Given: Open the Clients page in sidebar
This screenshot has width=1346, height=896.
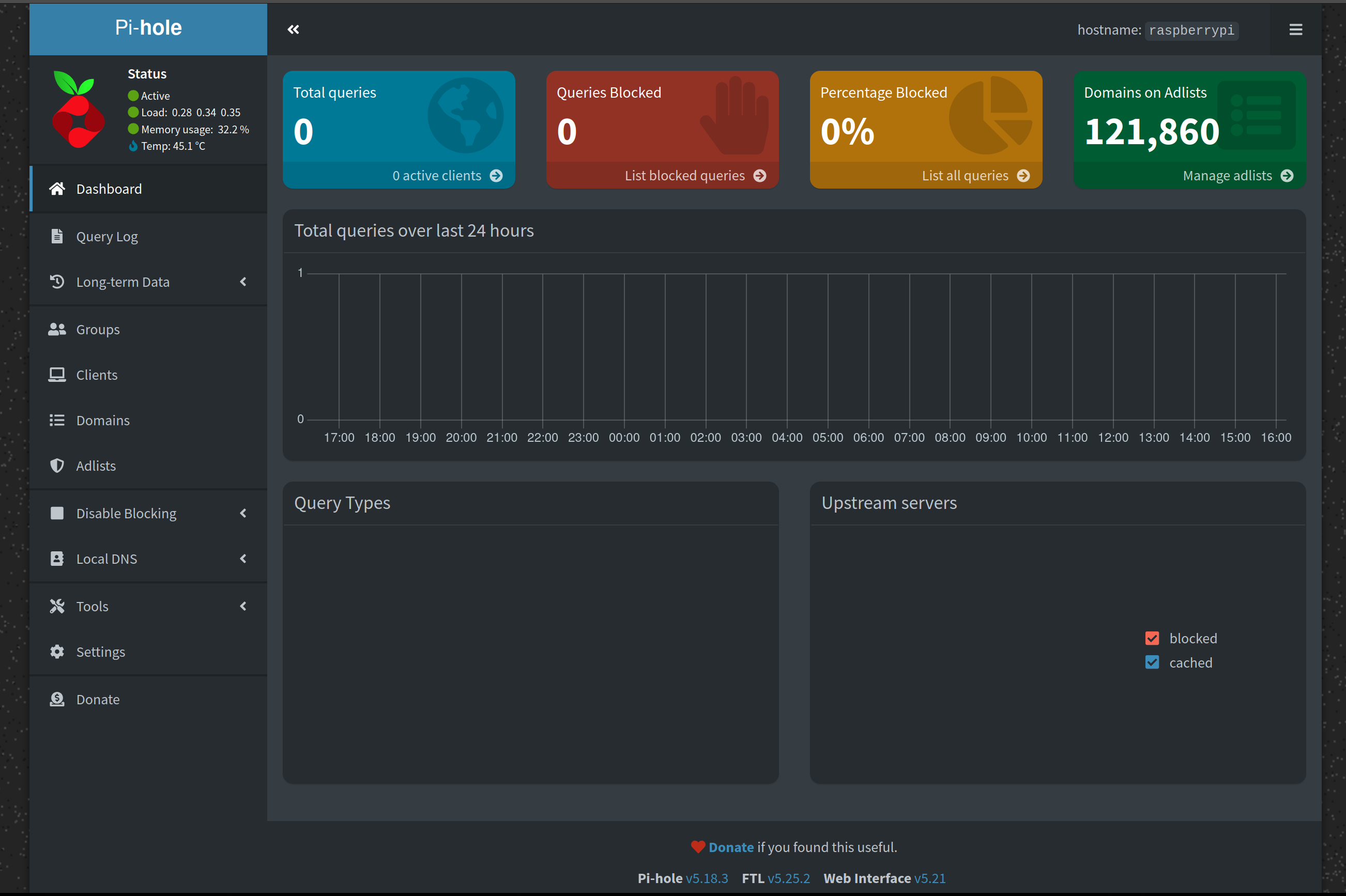Looking at the screenshot, I should [97, 375].
